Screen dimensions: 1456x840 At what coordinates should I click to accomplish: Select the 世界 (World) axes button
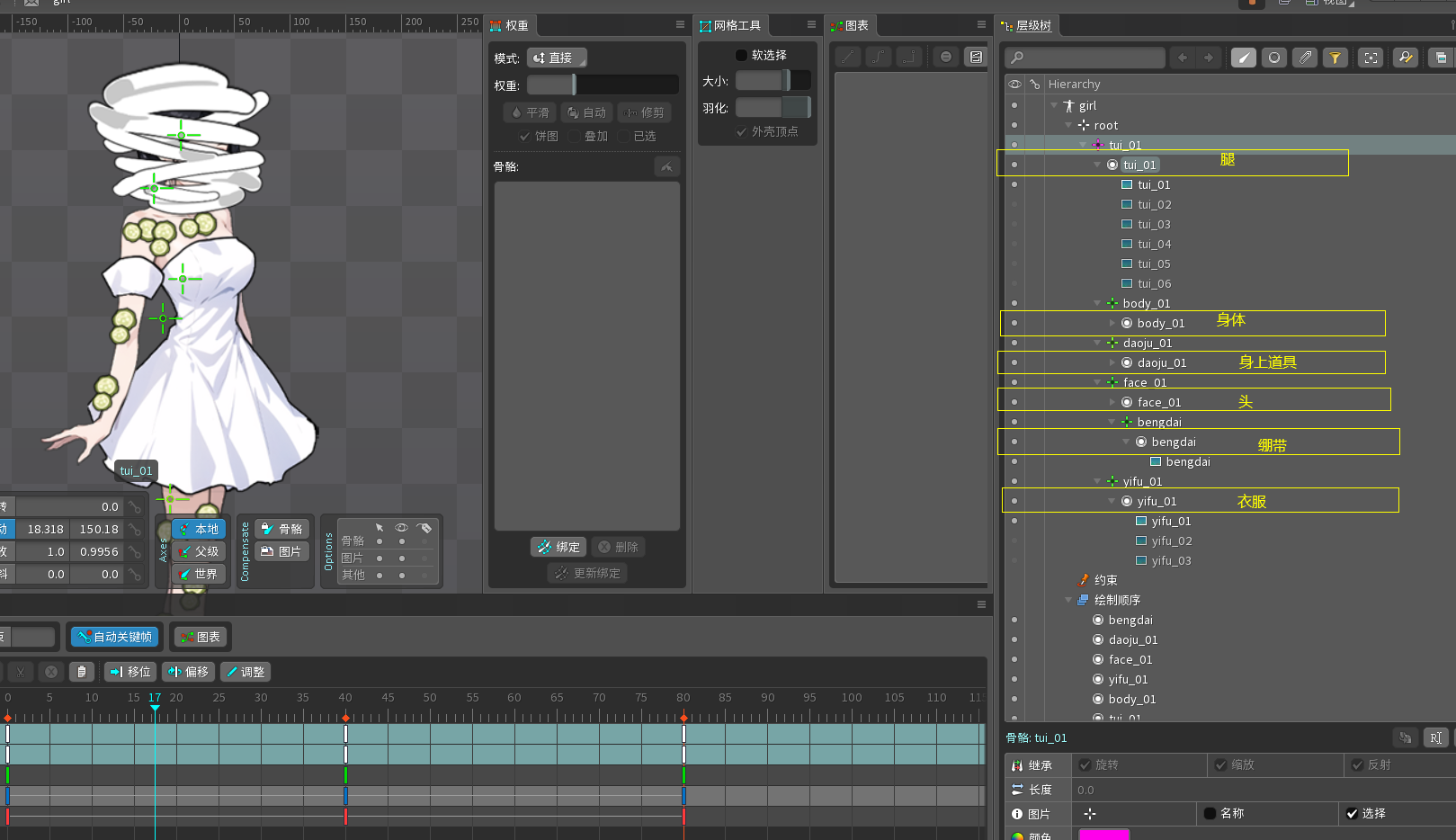pos(199,574)
